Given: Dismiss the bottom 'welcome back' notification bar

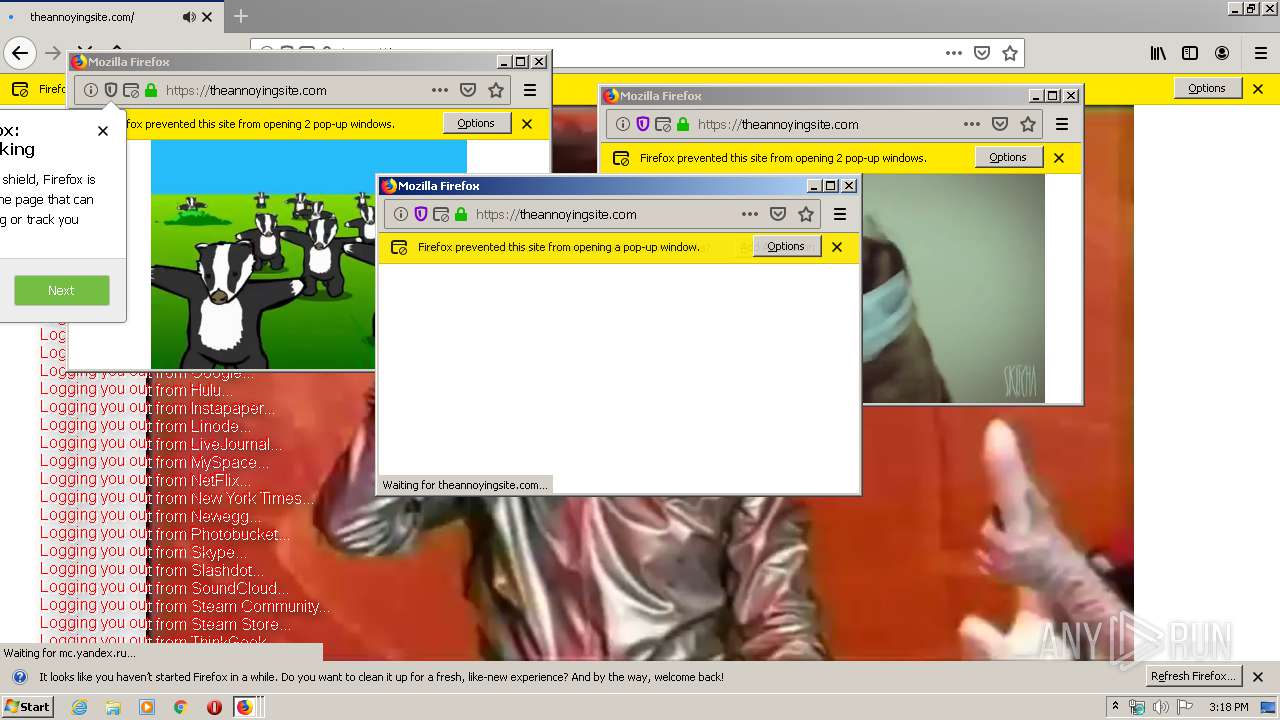Looking at the screenshot, I should (1258, 677).
